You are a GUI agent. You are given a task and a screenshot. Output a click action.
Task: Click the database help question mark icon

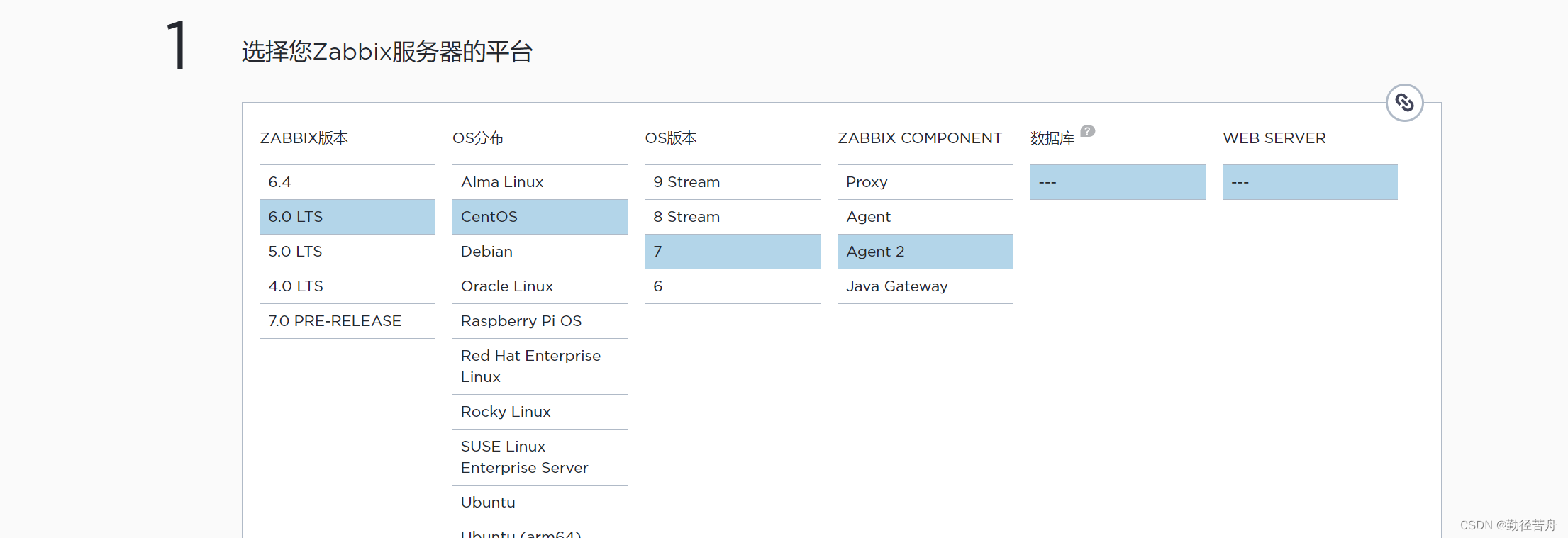pos(1087,131)
